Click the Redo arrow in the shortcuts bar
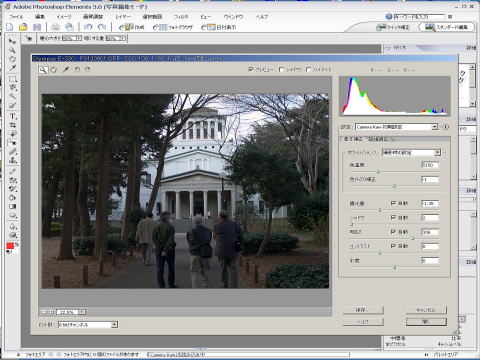480x360 pixels. [102, 27]
